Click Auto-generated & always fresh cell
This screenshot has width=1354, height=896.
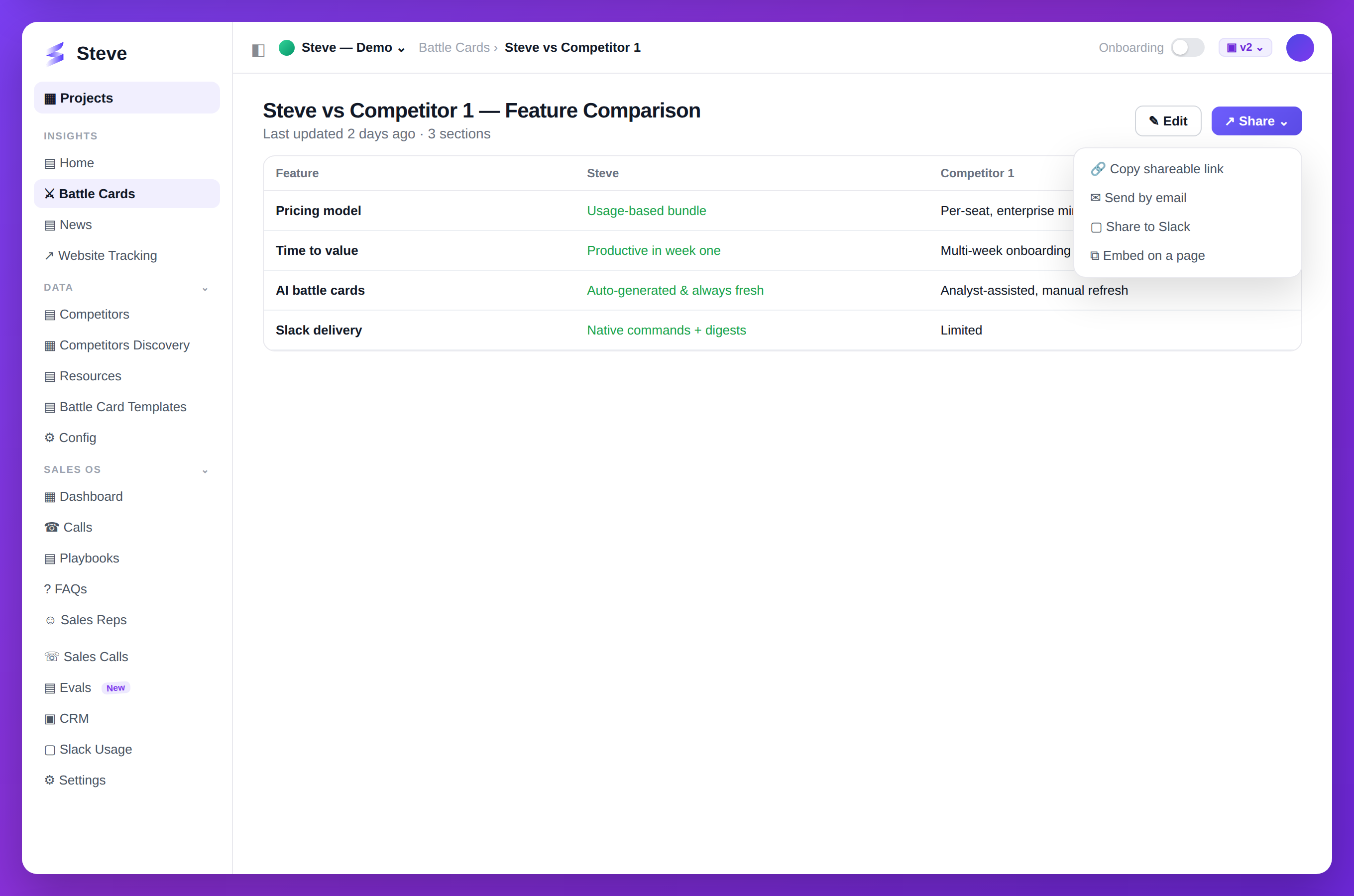click(676, 291)
